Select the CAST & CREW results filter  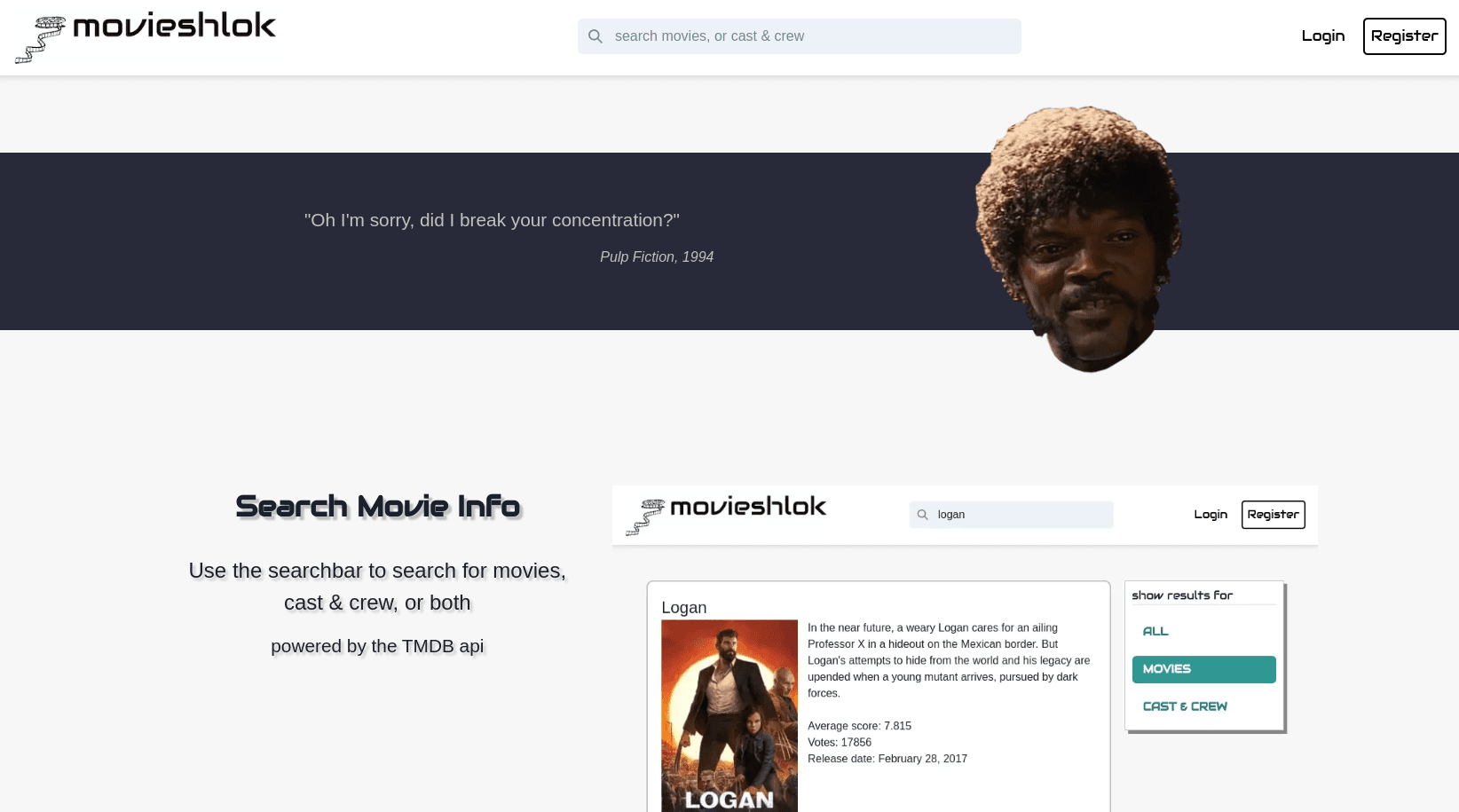click(x=1185, y=706)
